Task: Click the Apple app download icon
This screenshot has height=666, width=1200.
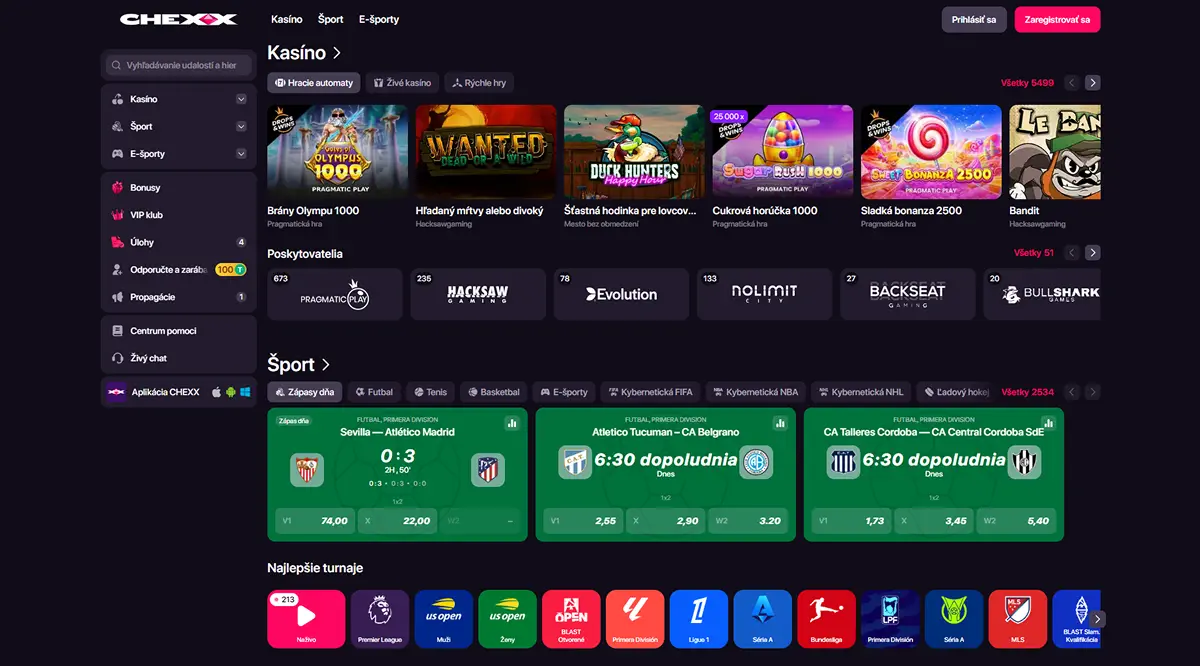Action: point(216,392)
